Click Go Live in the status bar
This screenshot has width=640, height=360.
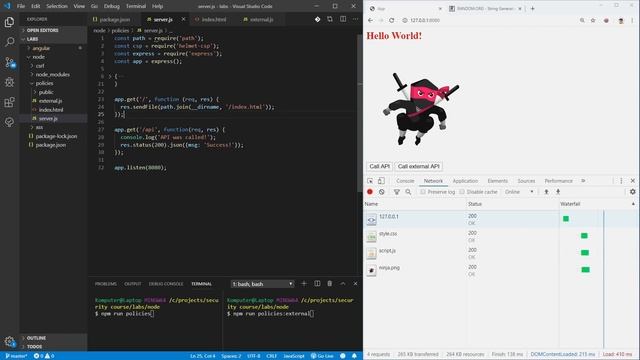(322, 356)
